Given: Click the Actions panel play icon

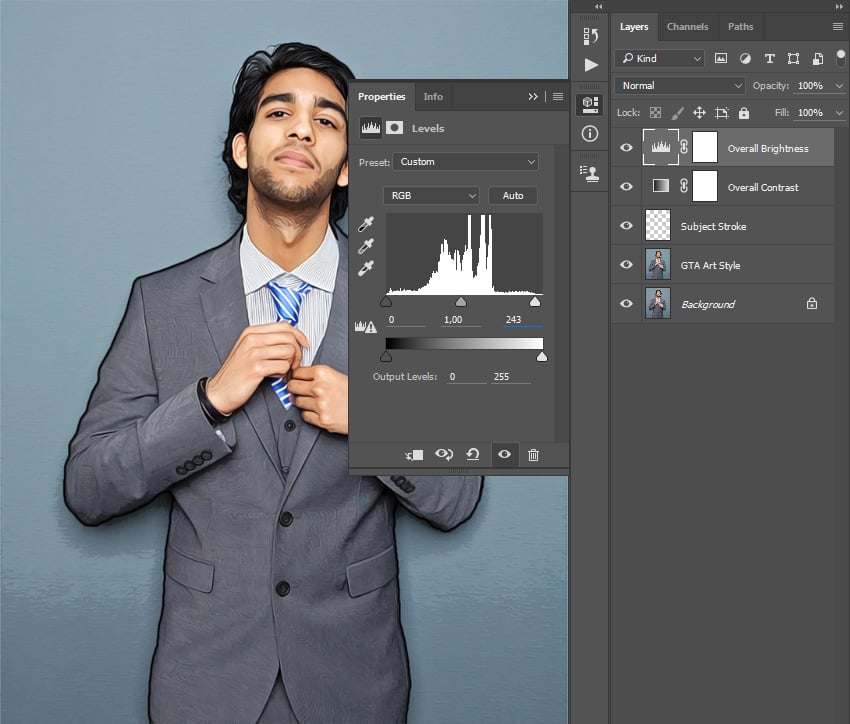Looking at the screenshot, I should tap(591, 65).
